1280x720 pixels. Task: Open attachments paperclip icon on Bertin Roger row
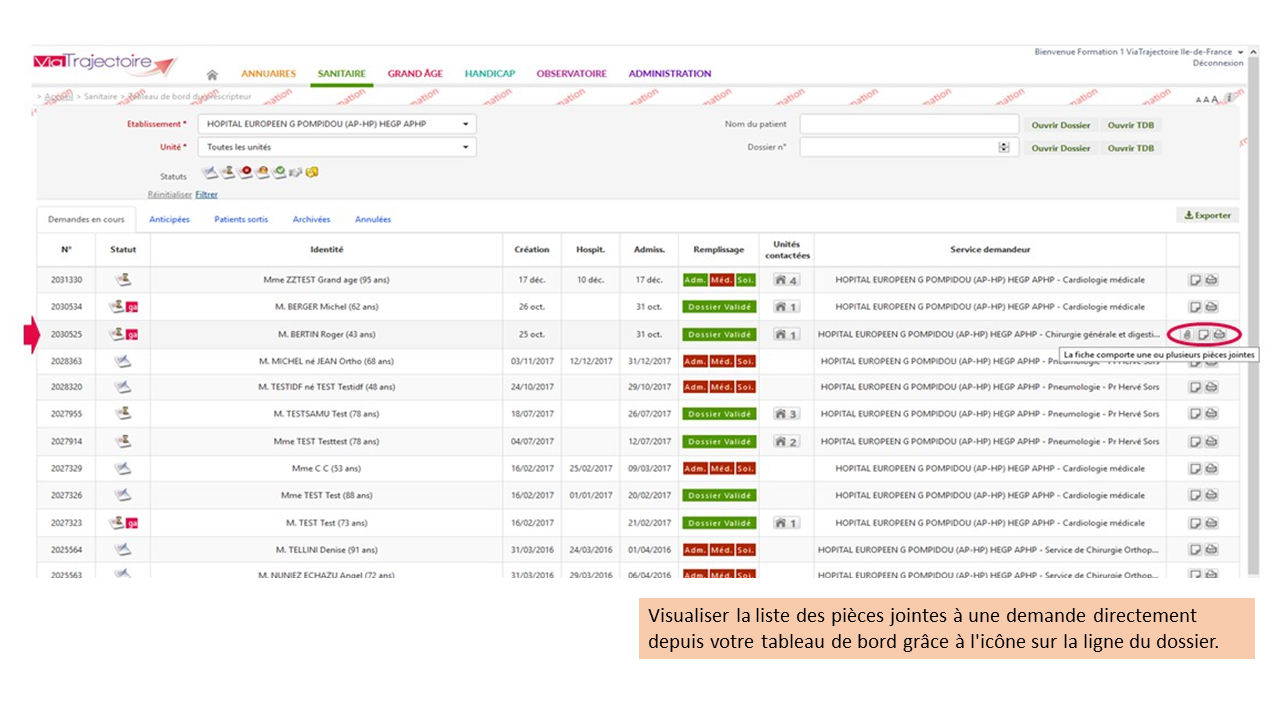1187,334
